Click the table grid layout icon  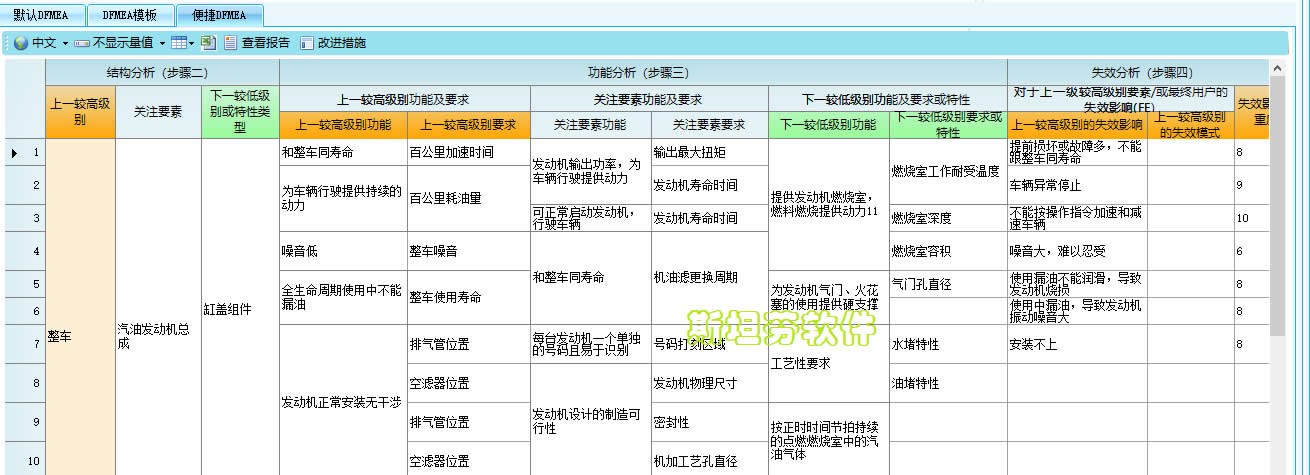(178, 43)
